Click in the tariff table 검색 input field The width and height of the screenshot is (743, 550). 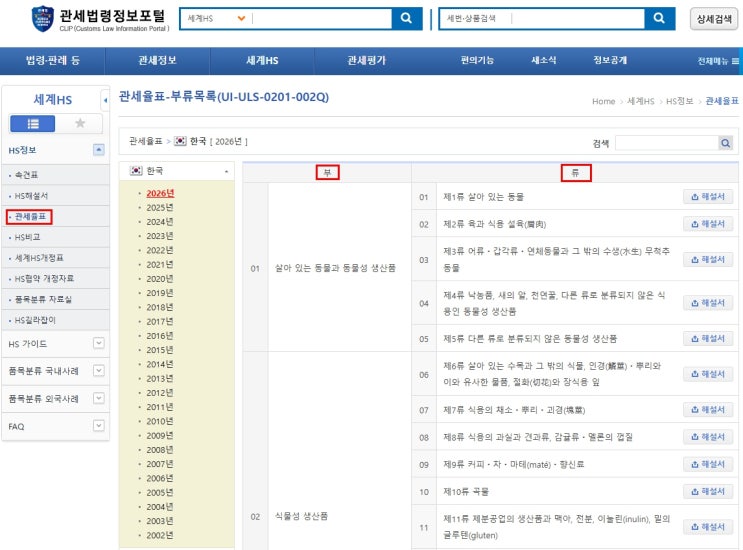click(667, 143)
